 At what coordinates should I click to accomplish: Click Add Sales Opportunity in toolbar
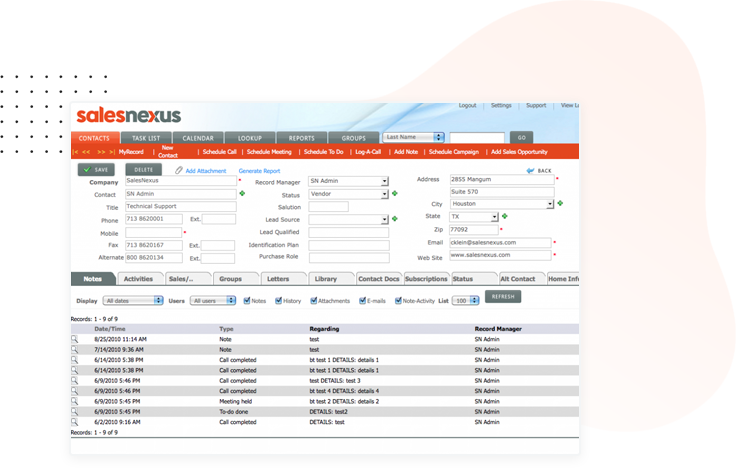pyautogui.click(x=519, y=152)
